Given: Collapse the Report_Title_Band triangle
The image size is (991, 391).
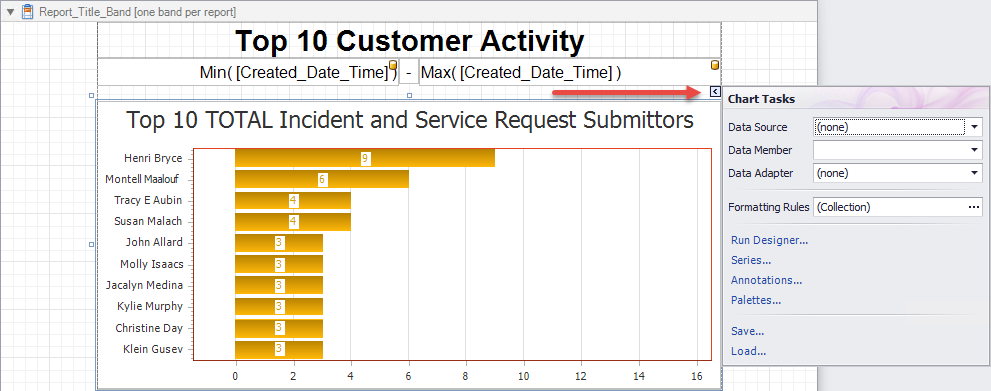Looking at the screenshot, I should tap(11, 12).
